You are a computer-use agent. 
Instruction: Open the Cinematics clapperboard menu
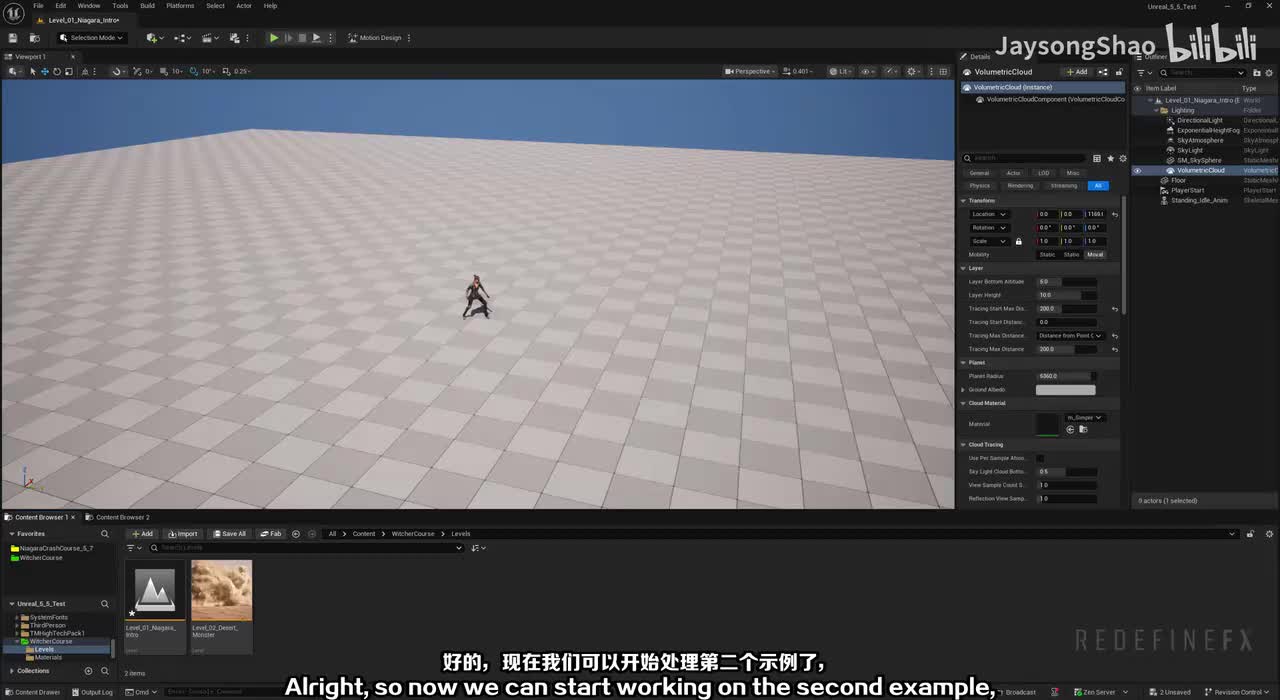click(210, 38)
